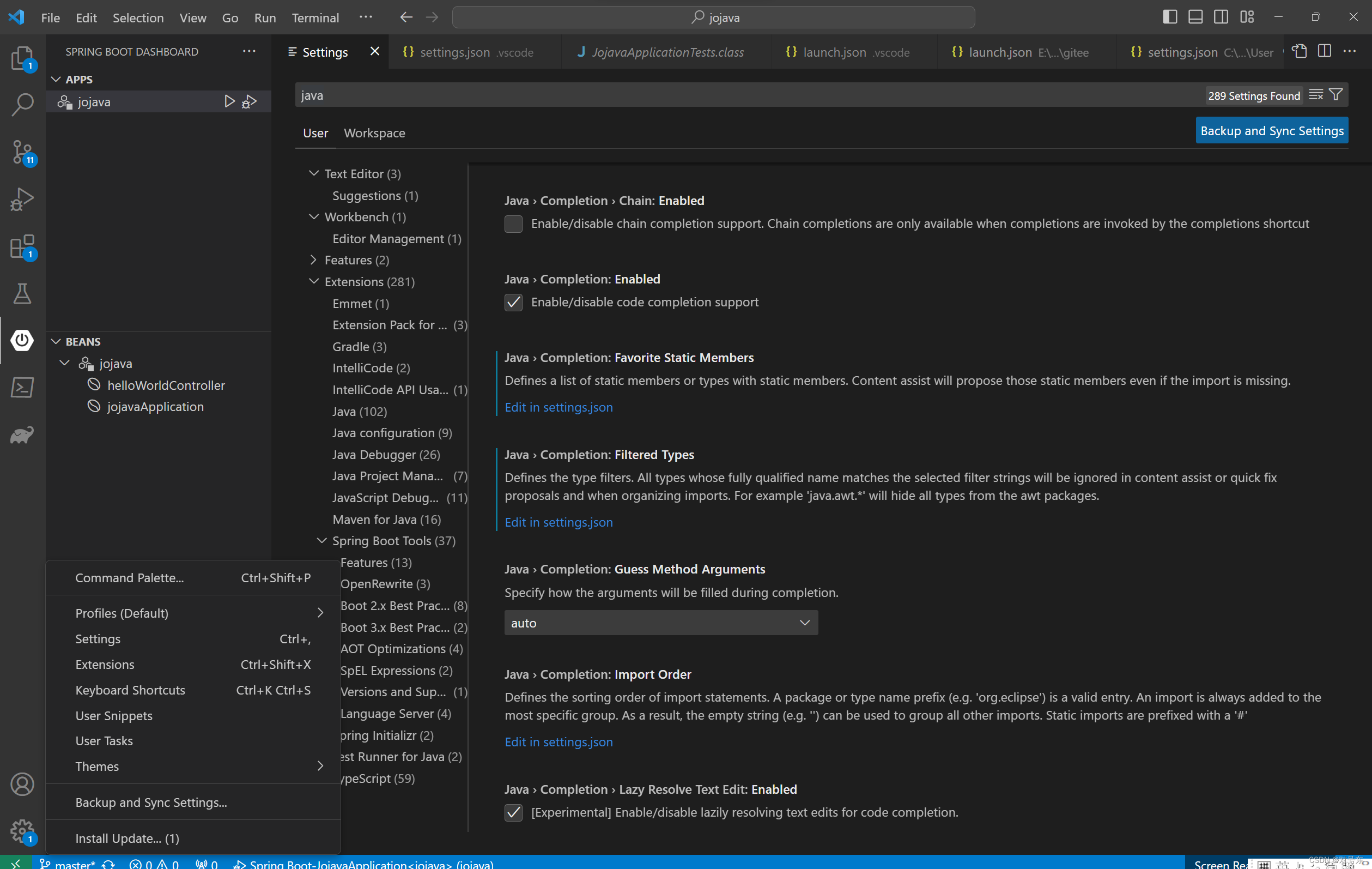Viewport: 1372px width, 869px height.
Task: Run the jojava app with play icon
Action: pyautogui.click(x=229, y=101)
